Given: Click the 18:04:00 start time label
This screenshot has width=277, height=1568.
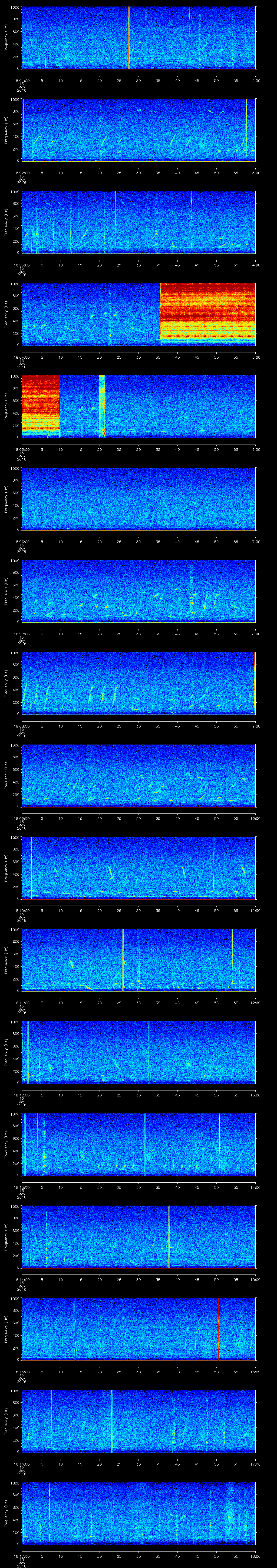Looking at the screenshot, I should coord(21,357).
